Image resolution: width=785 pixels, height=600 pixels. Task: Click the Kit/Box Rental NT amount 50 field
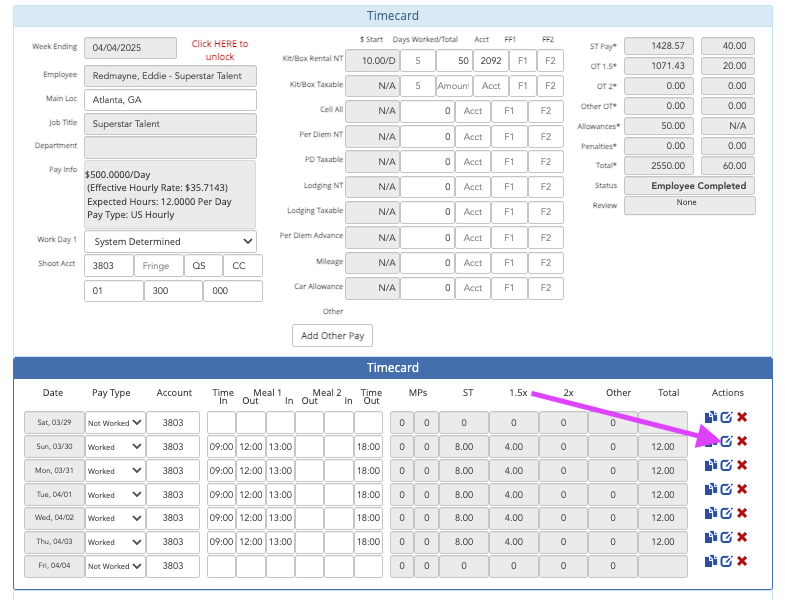pos(454,61)
